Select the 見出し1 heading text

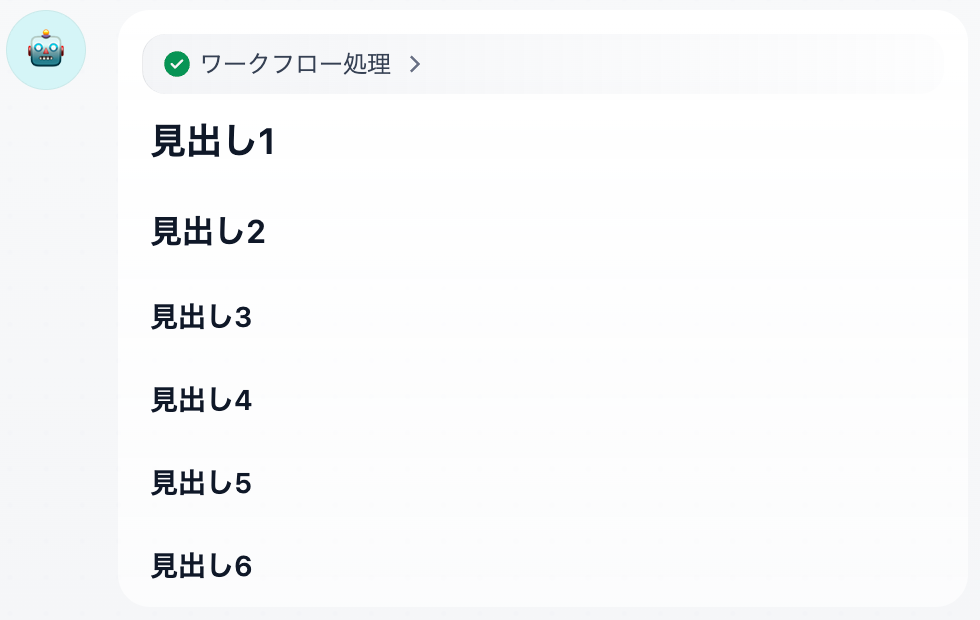[212, 142]
